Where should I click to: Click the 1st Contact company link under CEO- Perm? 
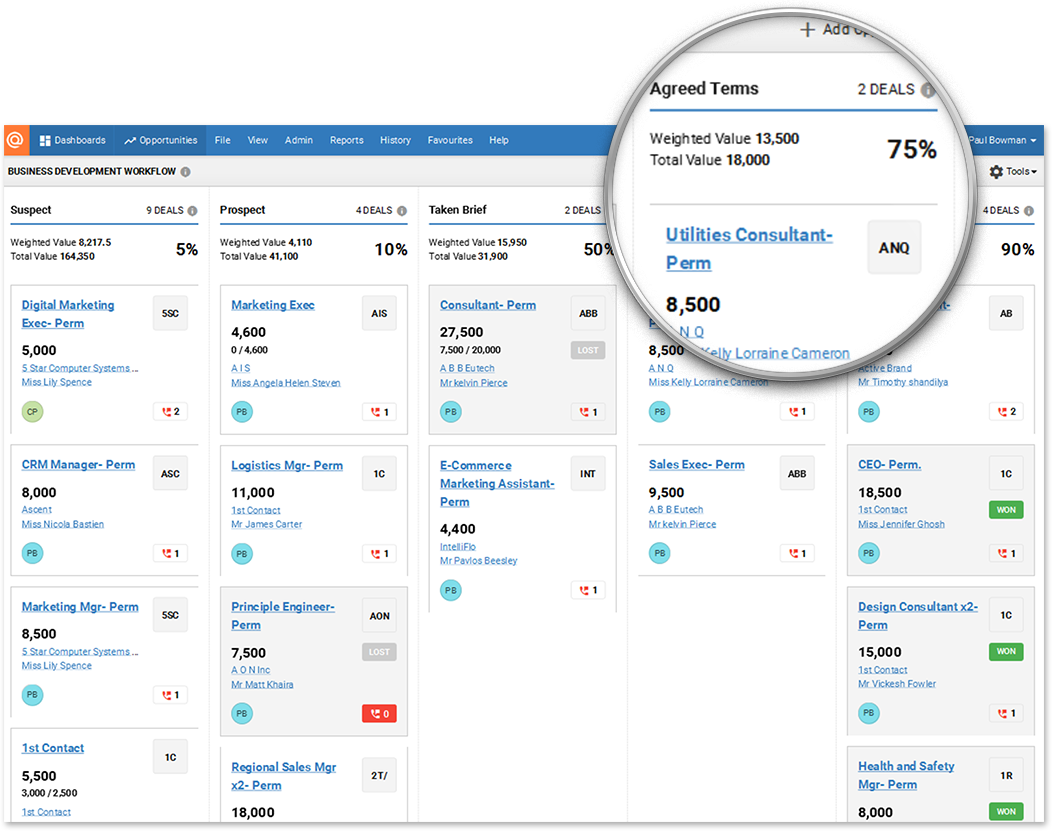(882, 510)
